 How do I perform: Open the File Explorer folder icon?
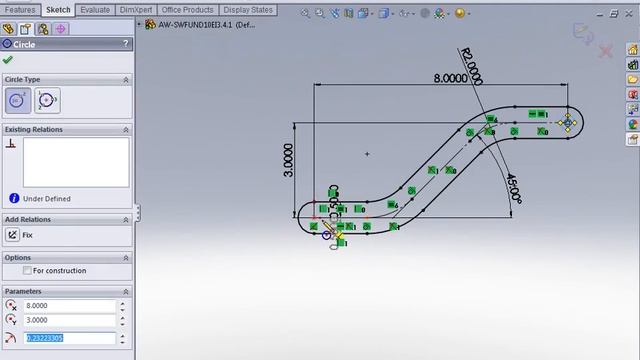[633, 79]
